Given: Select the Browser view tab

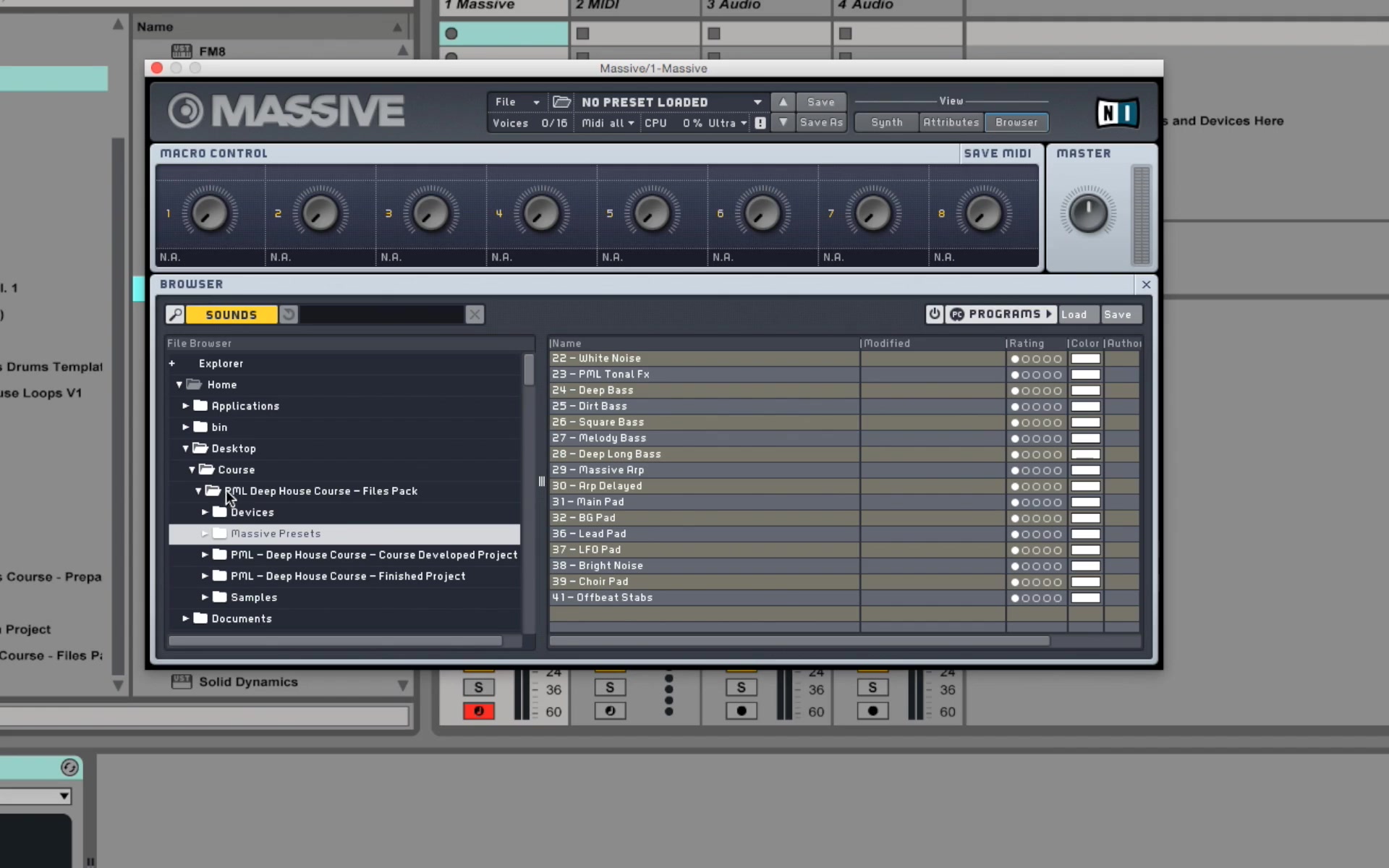Looking at the screenshot, I should (1016, 122).
